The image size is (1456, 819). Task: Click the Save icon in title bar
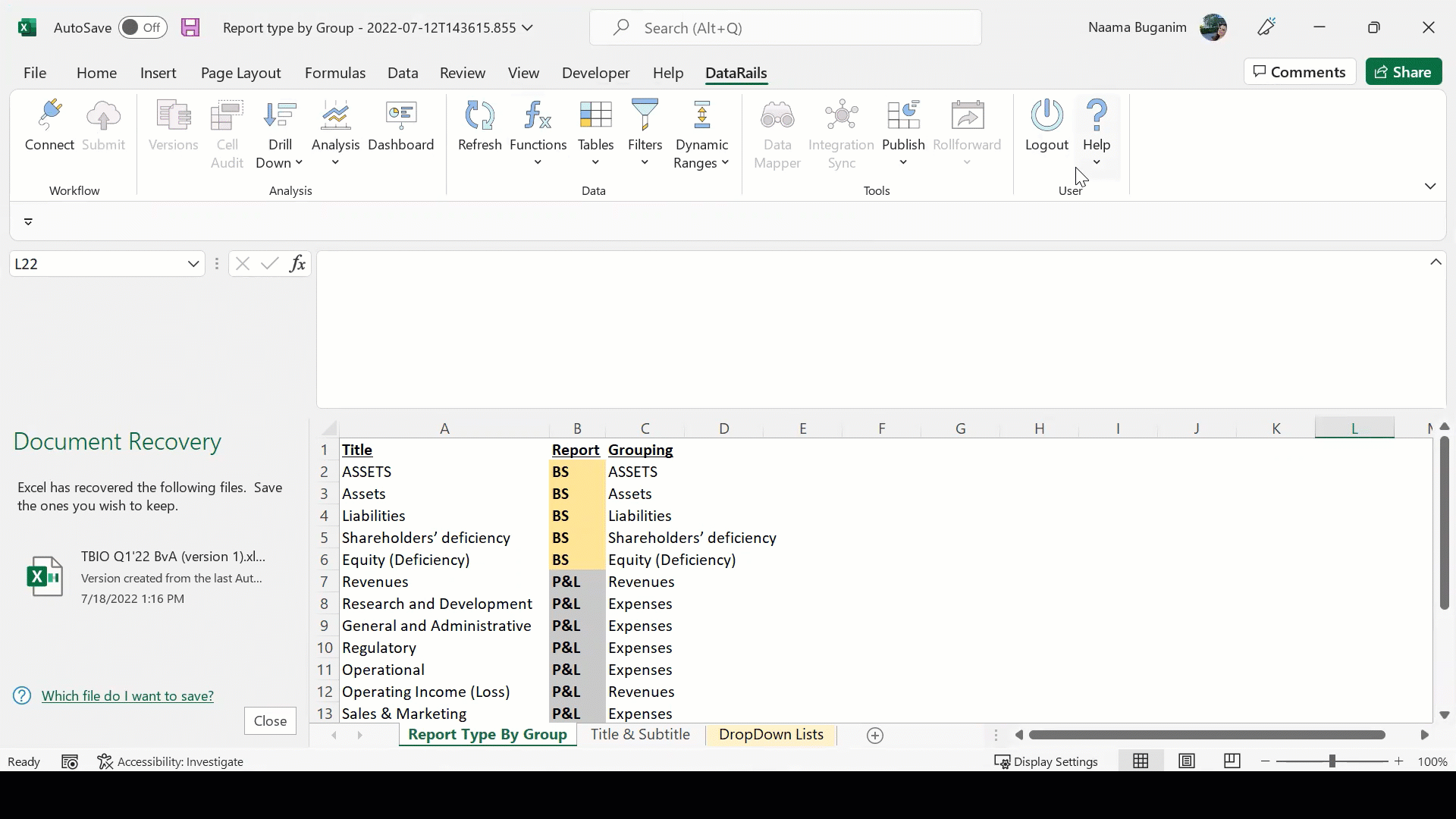pyautogui.click(x=190, y=28)
